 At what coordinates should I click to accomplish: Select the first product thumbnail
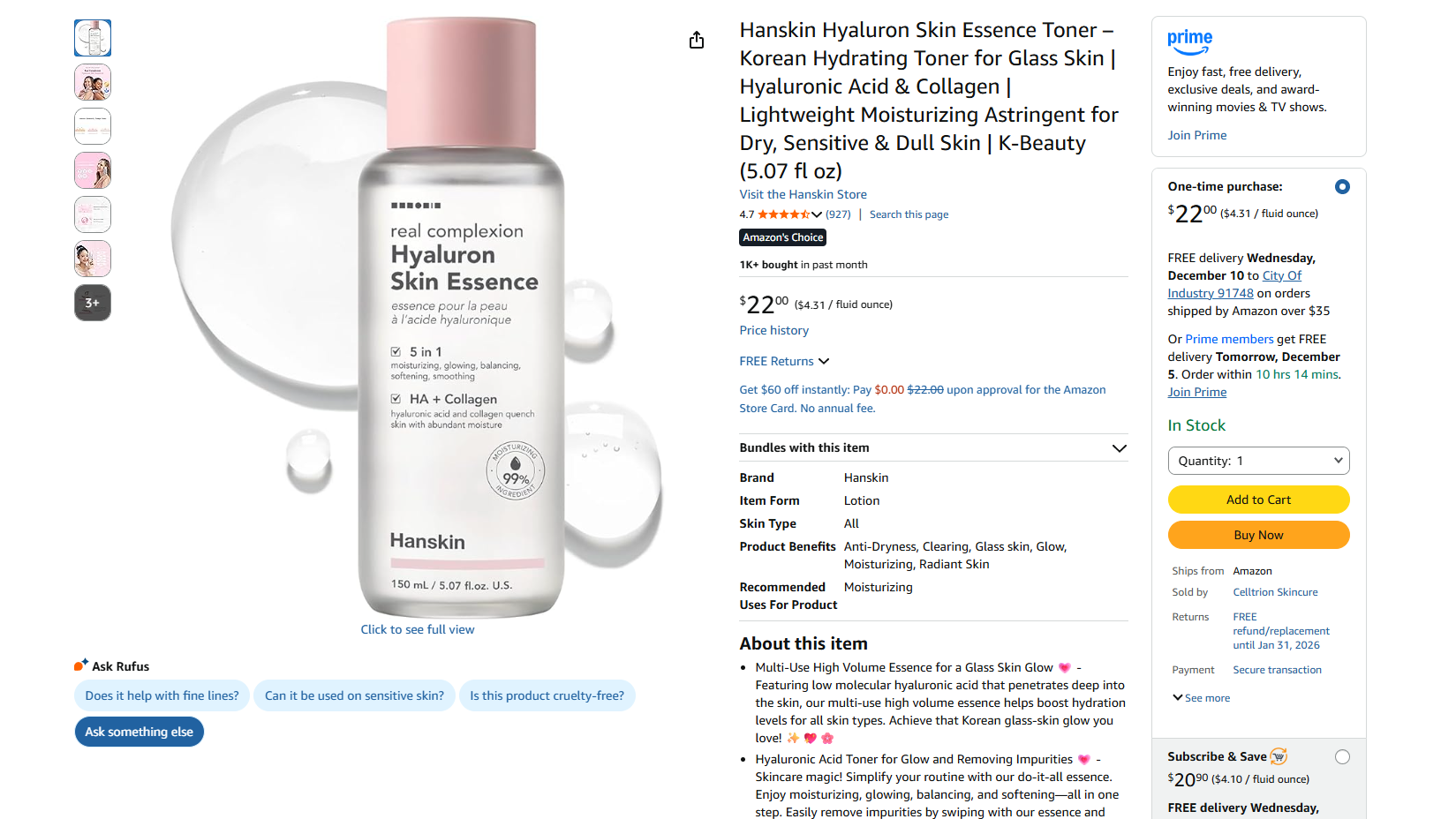point(93,38)
